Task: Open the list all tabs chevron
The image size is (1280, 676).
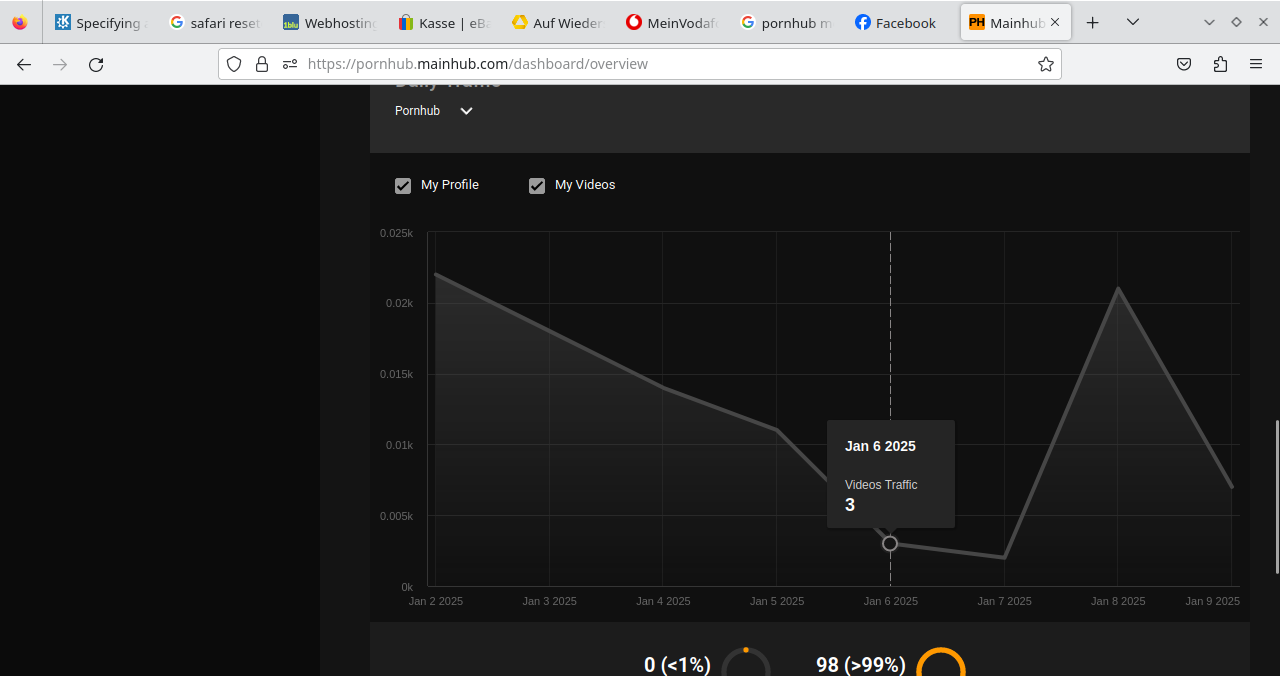Action: (1132, 22)
